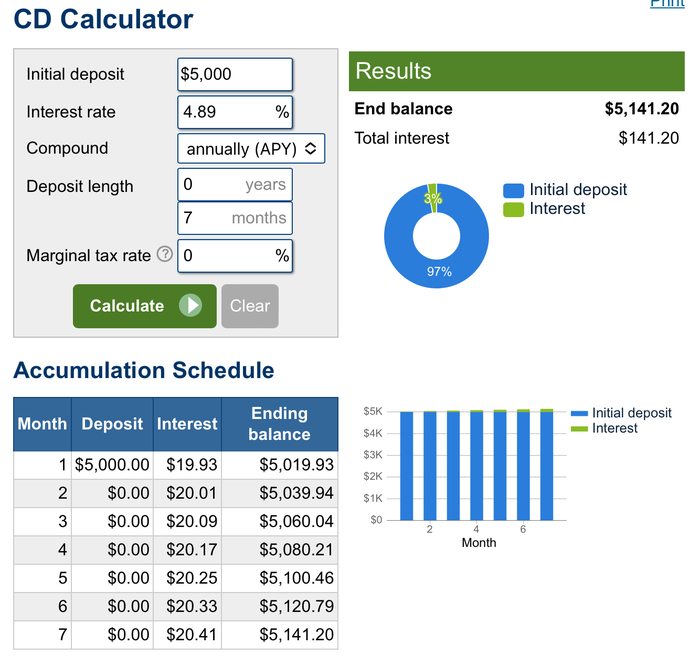Click the month 7 bar in chart
This screenshot has width=690, height=667.
click(x=547, y=465)
